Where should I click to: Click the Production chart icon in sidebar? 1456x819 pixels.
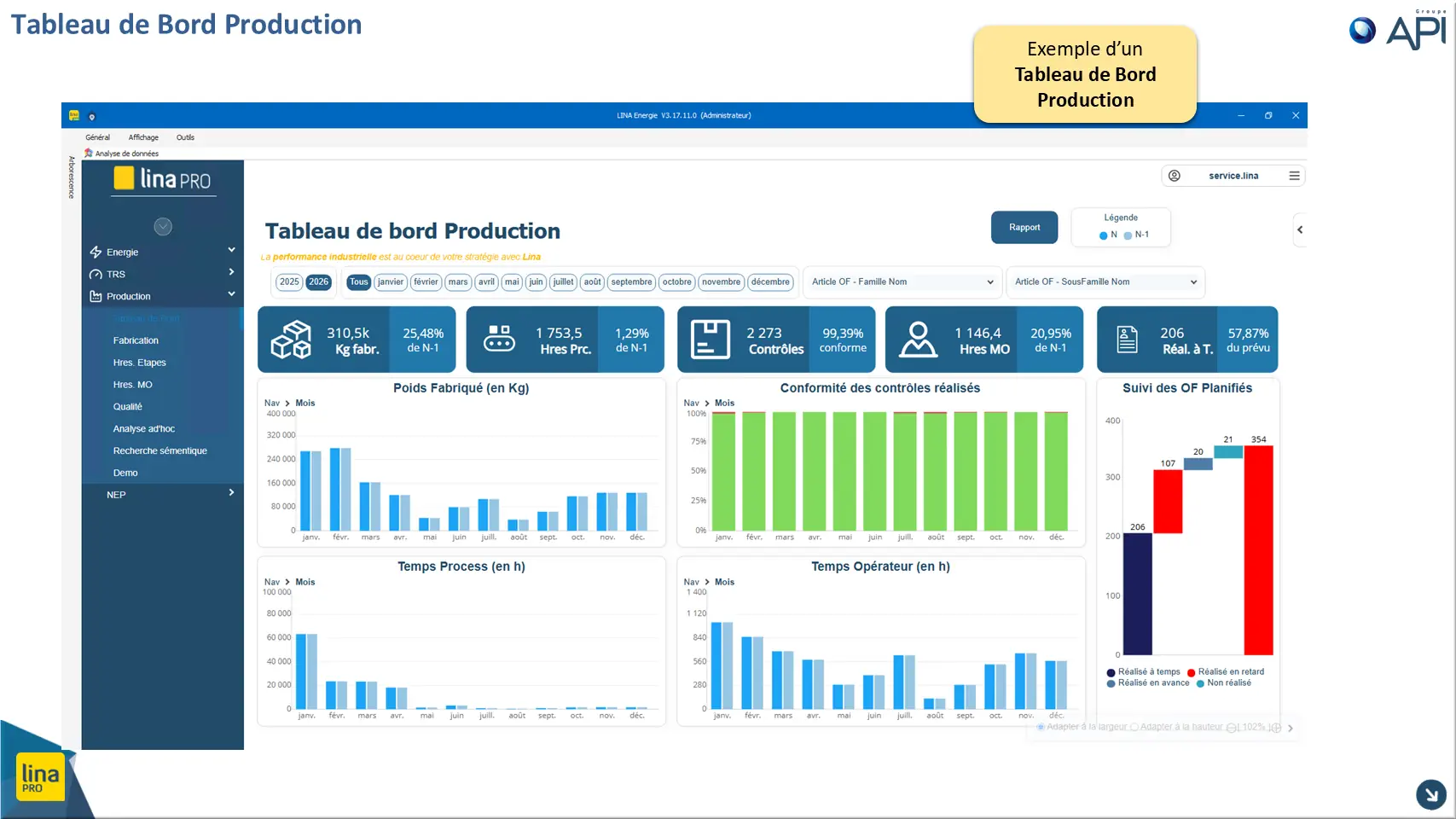point(96,297)
